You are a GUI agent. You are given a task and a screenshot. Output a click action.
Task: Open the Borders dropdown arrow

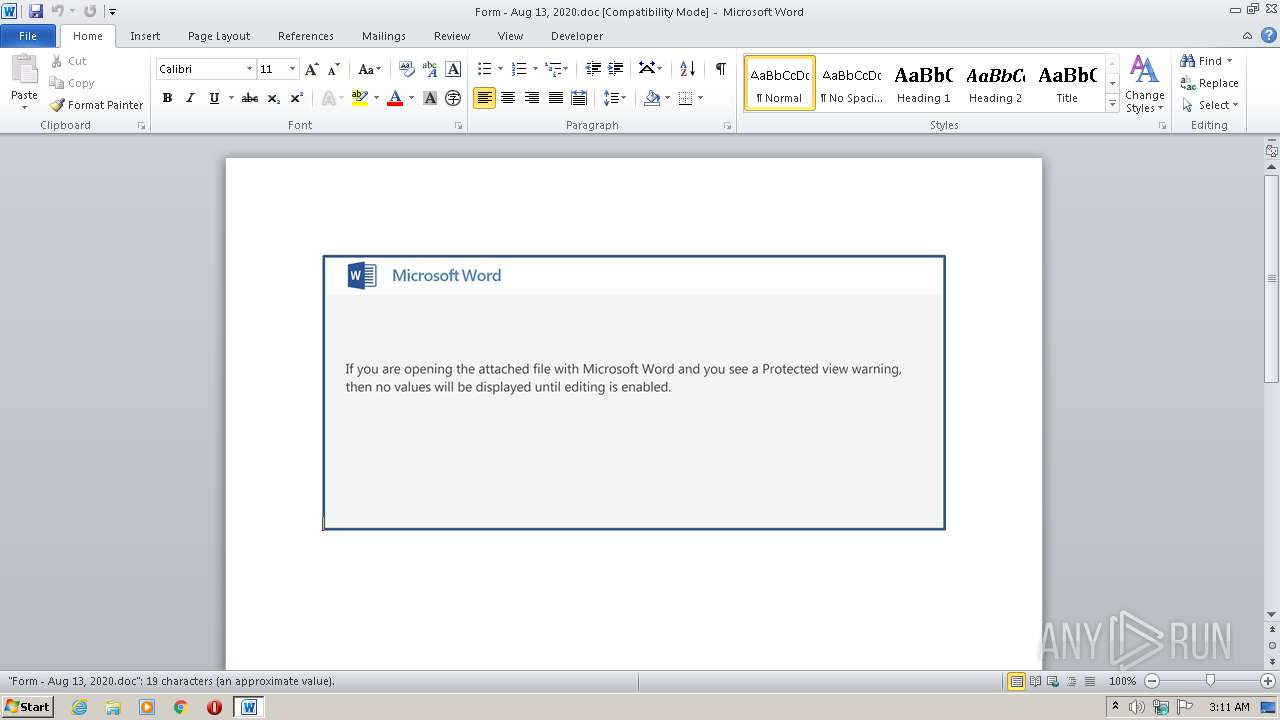click(700, 98)
